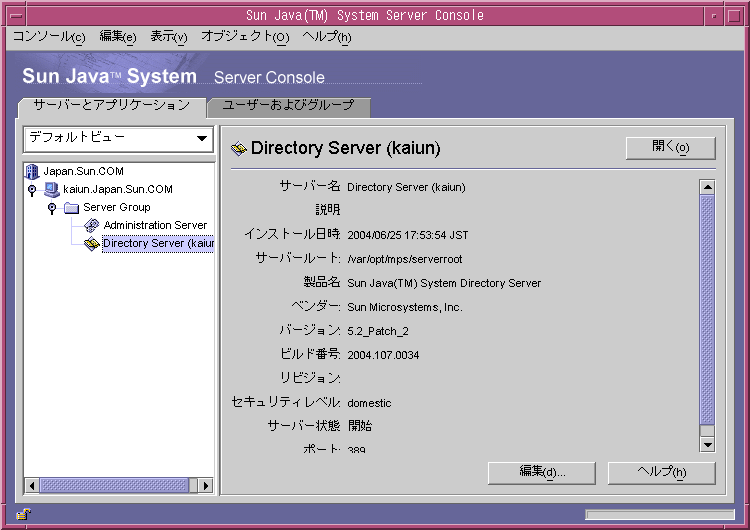Switch to the ユーザーおよびグループ tab
750x530 pixels.
(x=288, y=106)
